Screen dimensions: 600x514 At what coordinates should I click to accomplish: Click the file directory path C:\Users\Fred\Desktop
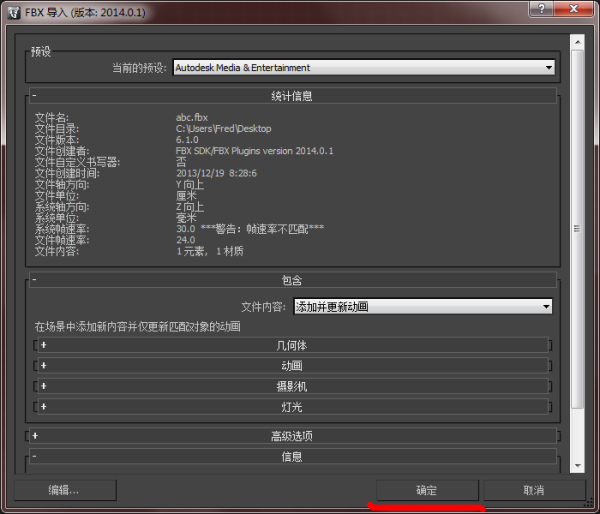pos(223,129)
